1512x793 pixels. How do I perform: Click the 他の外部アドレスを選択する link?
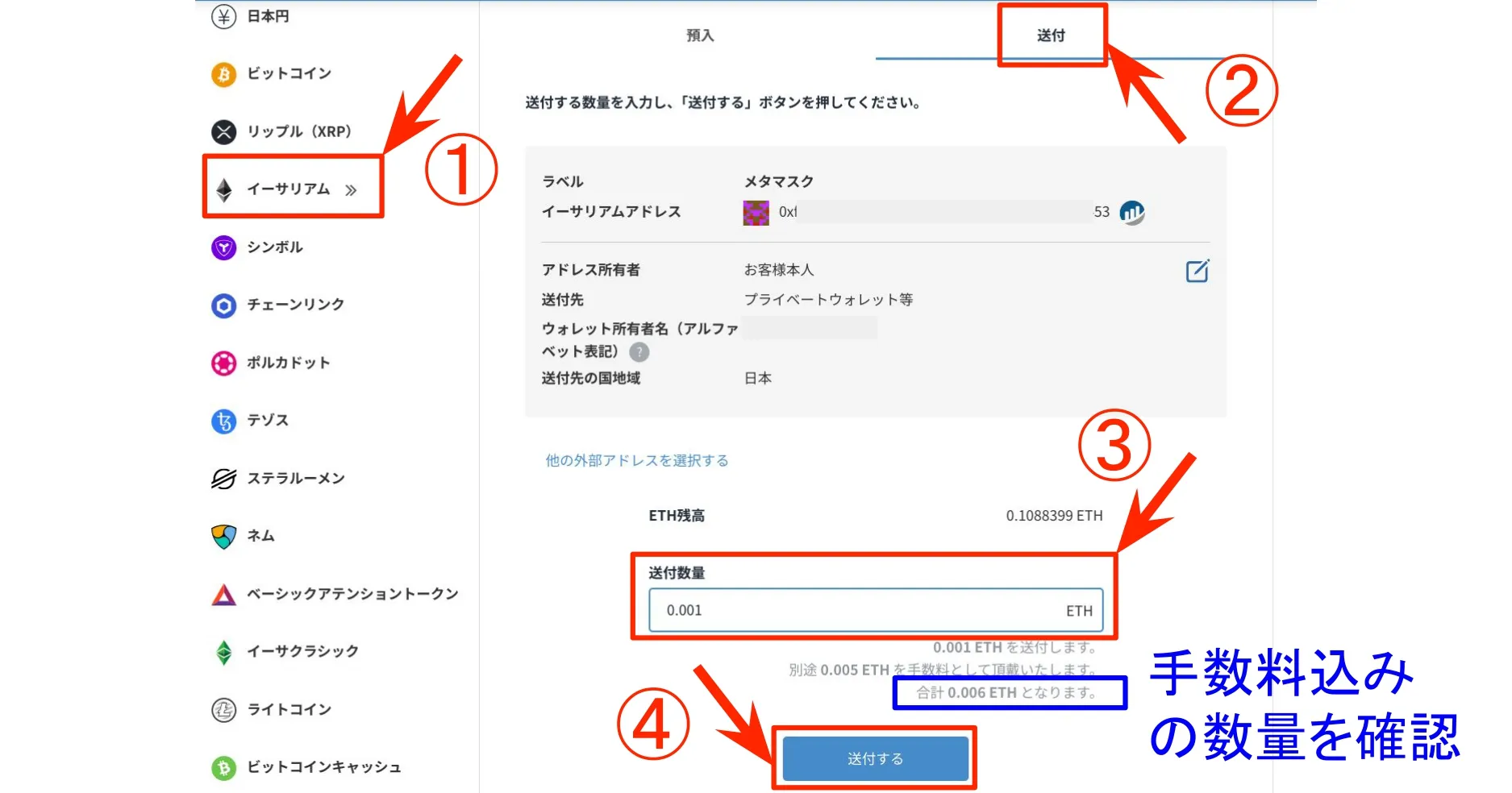[636, 460]
